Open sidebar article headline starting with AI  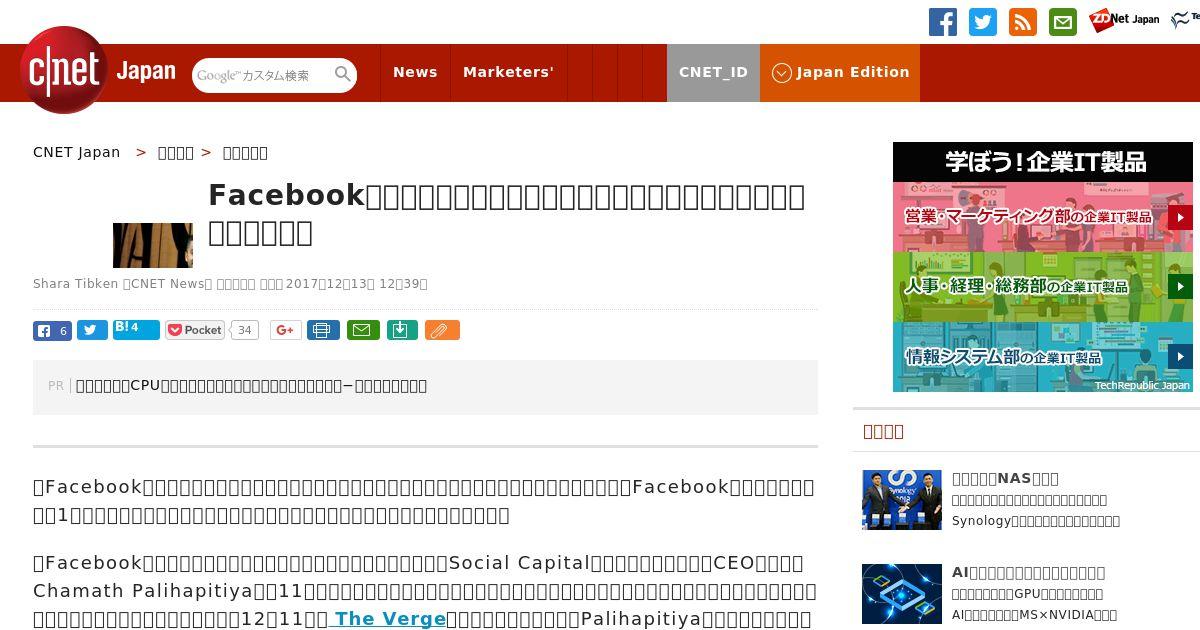pyautogui.click(x=1028, y=572)
